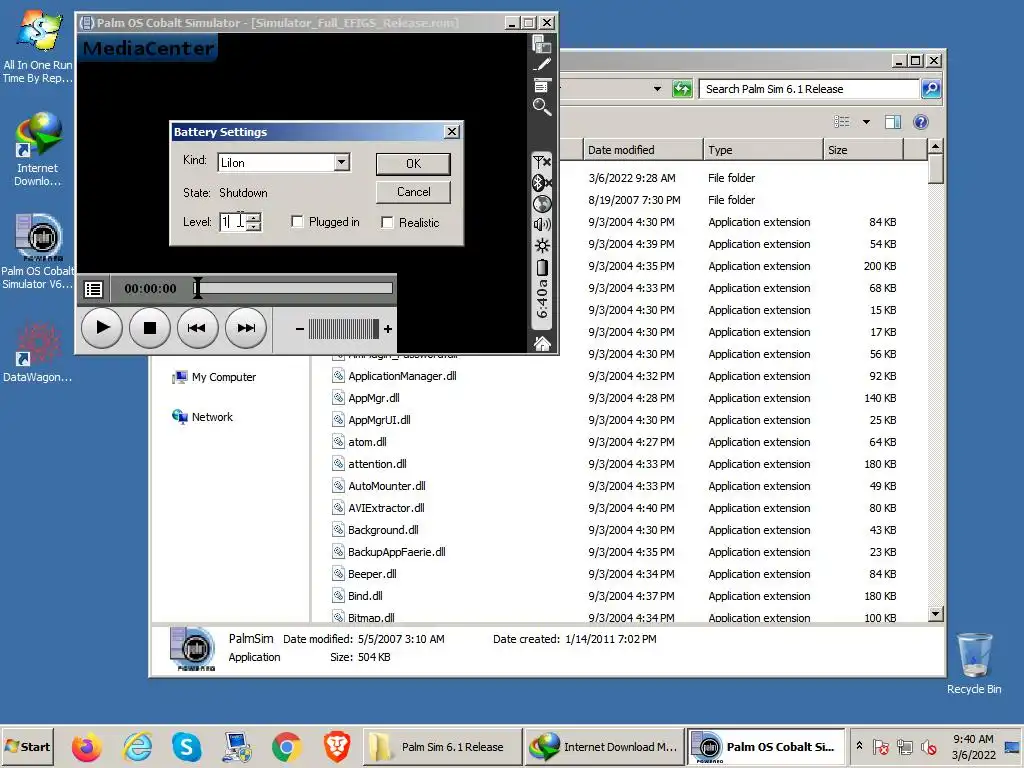Click the speaker volume status icon

coord(541,225)
